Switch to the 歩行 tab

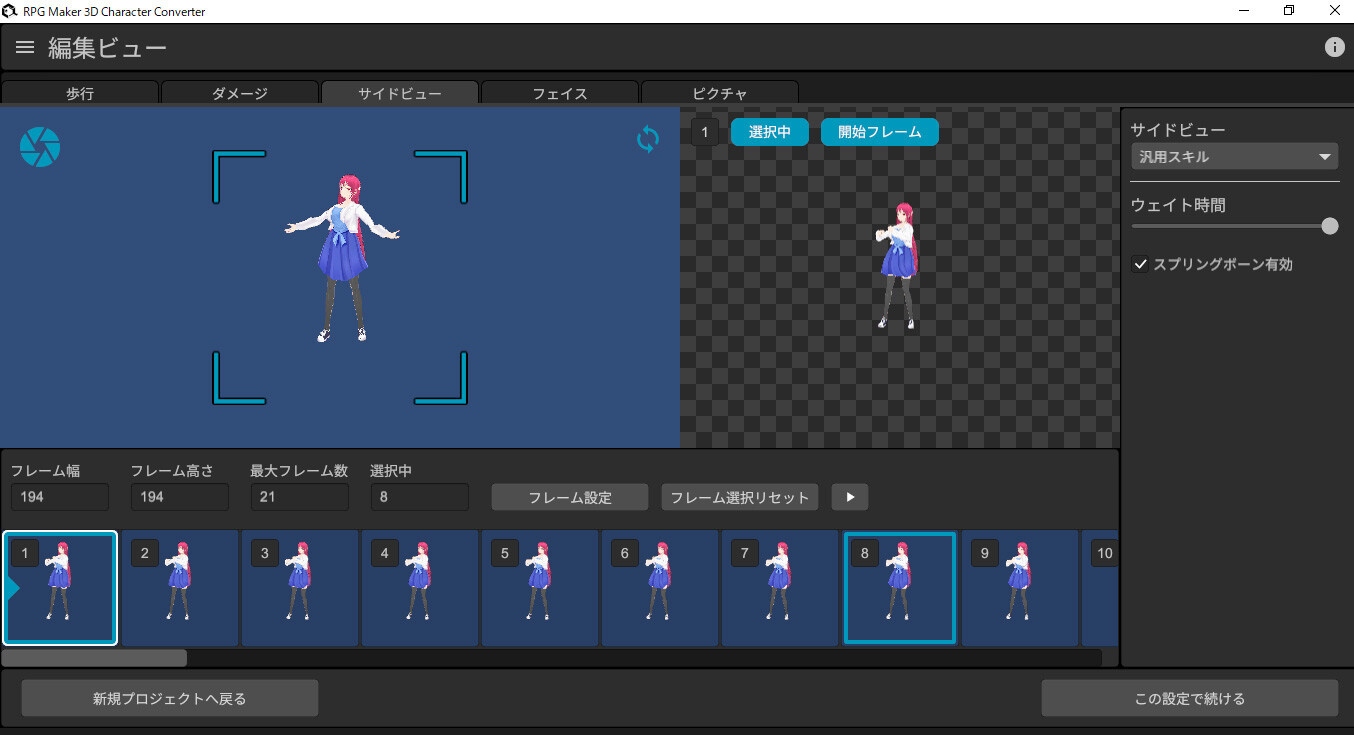(x=80, y=92)
